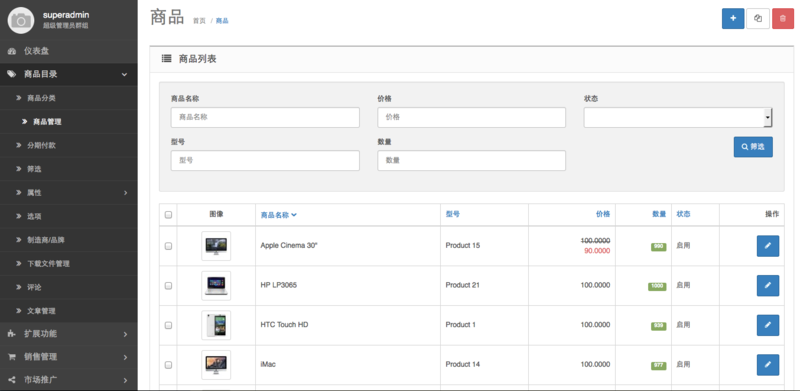Click the blue 筛选 filter button

point(753,146)
